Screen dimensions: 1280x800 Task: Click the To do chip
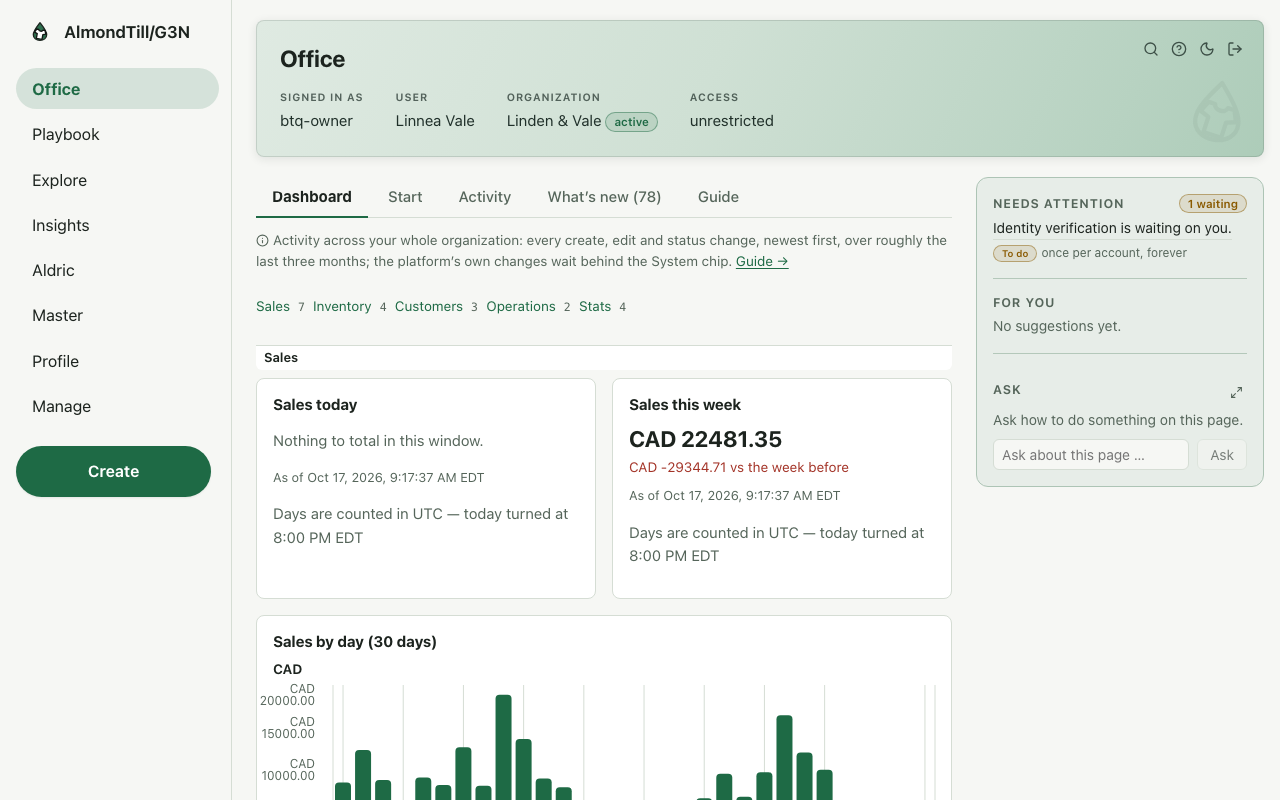tap(1015, 253)
